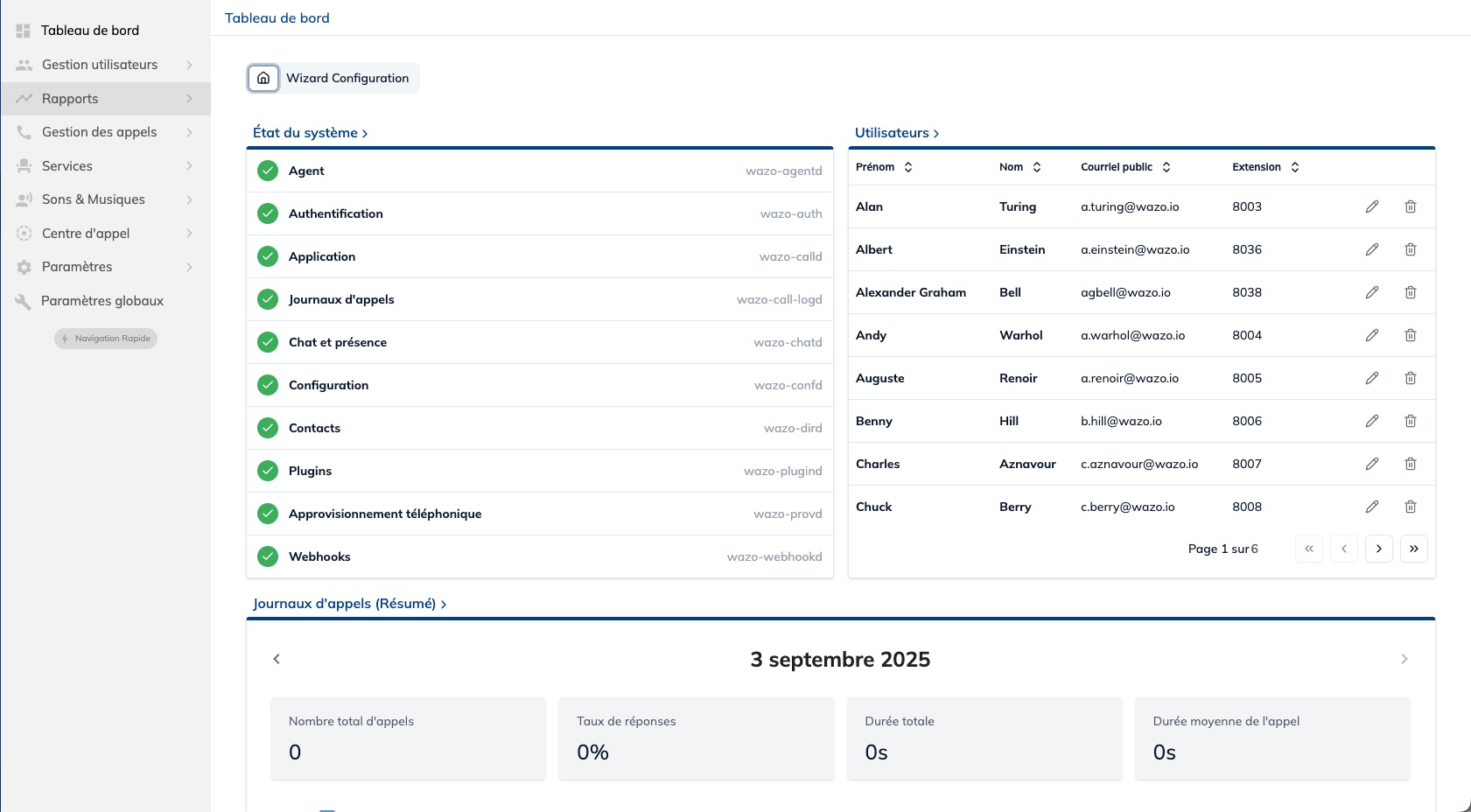Click the green check icon for Agent
Screen dimensions: 1471x812
click(x=268, y=171)
